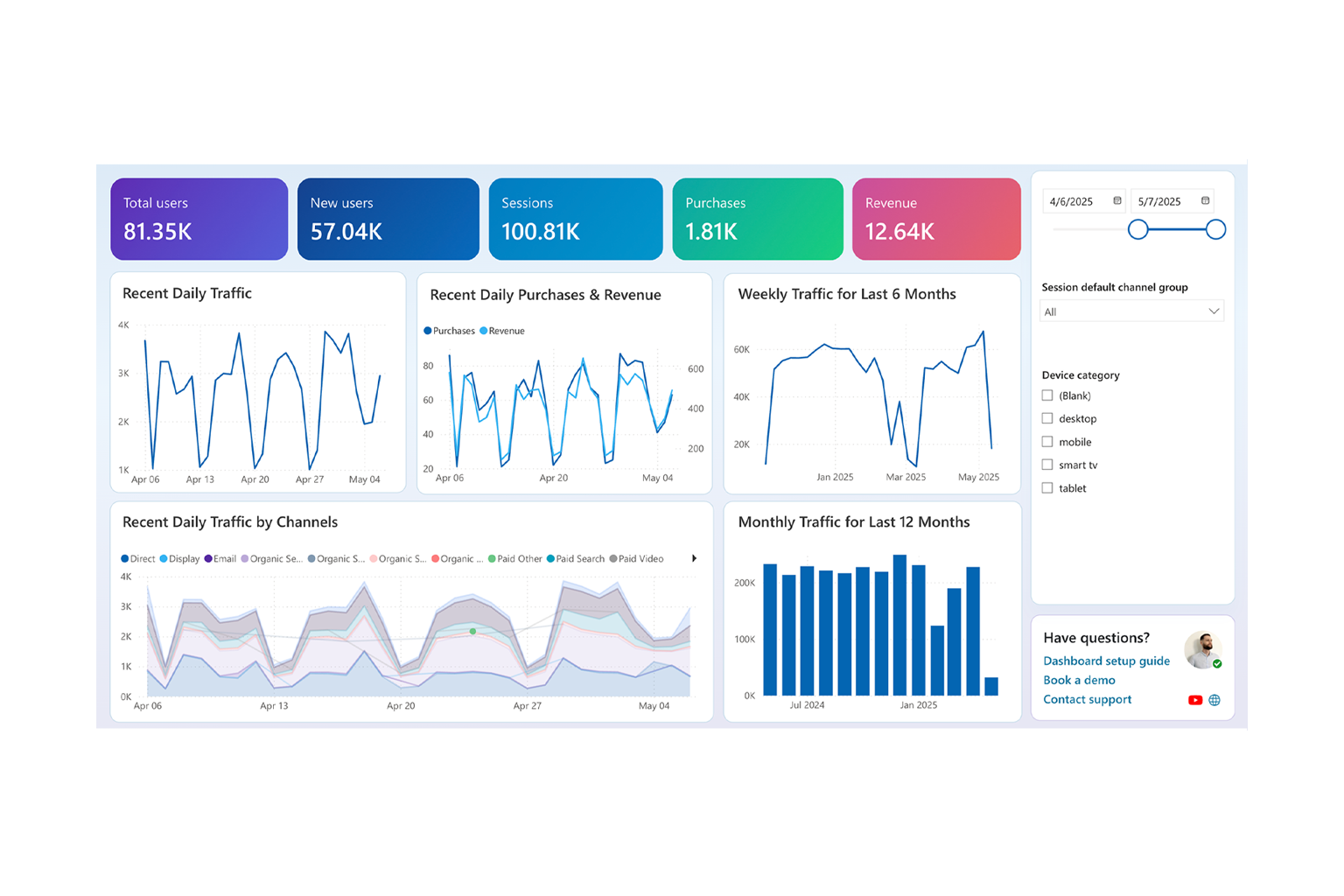The image size is (1344, 896).
Task: Click the Email channel legend dot
Action: coord(207,558)
